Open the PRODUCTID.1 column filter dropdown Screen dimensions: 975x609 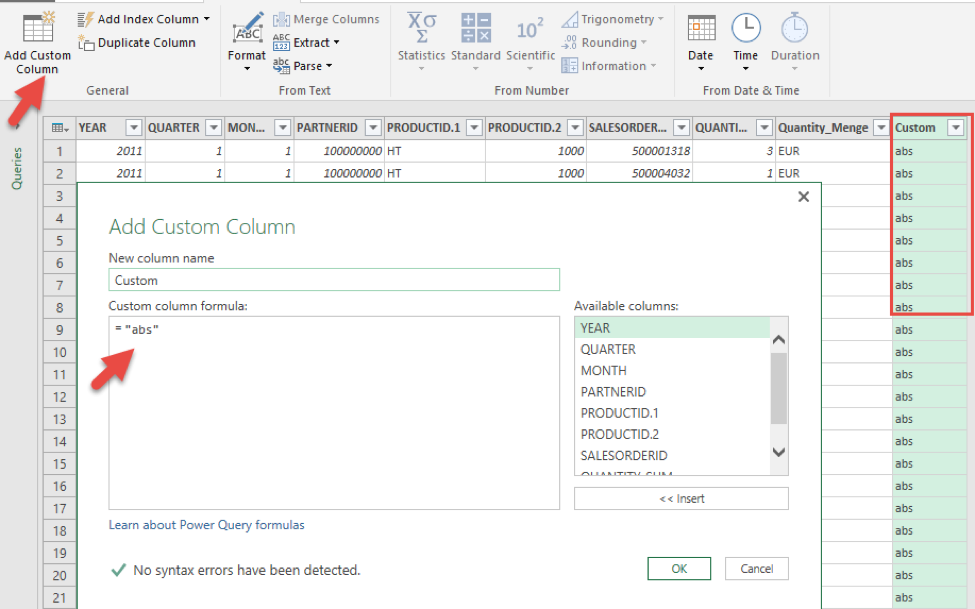[474, 128]
